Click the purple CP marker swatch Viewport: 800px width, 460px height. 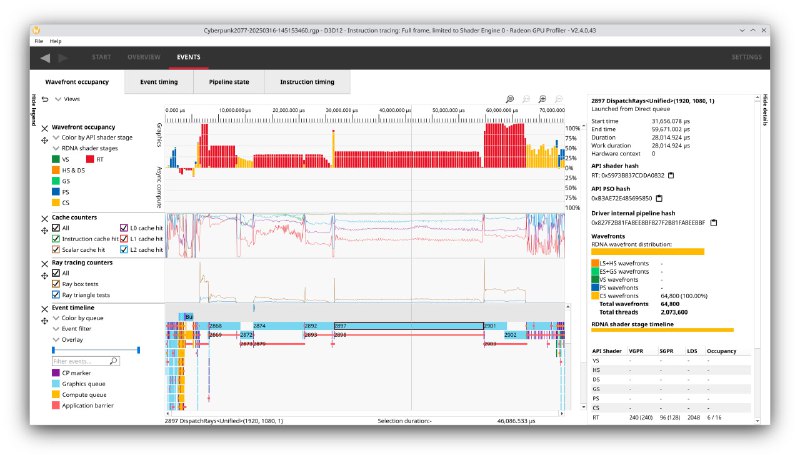coord(56,373)
